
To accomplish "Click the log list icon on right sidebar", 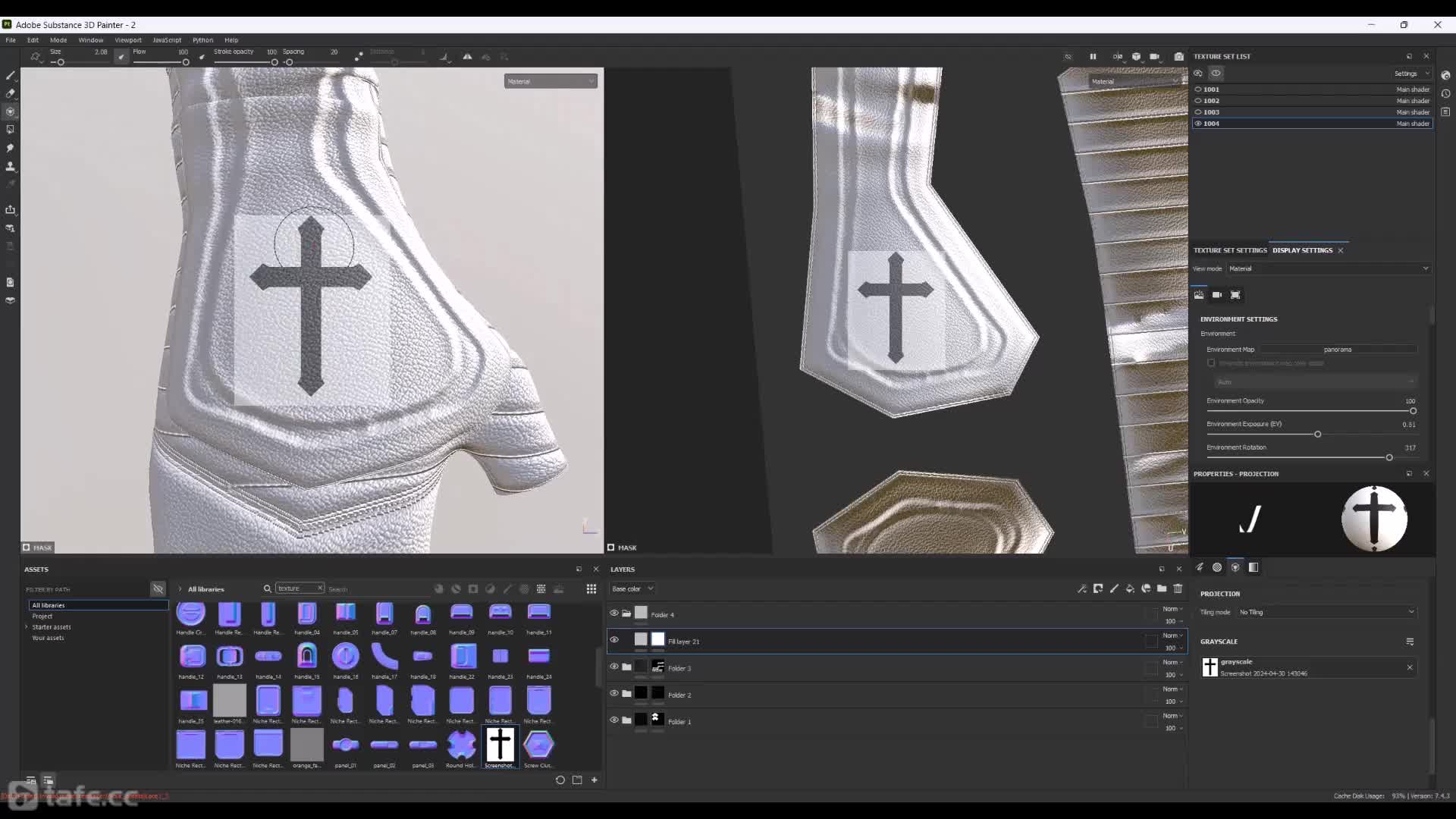I will (1445, 112).
